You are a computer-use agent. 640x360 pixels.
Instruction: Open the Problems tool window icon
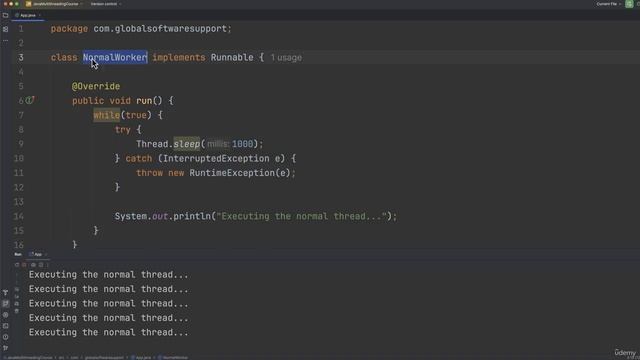pyautogui.click(x=5, y=337)
